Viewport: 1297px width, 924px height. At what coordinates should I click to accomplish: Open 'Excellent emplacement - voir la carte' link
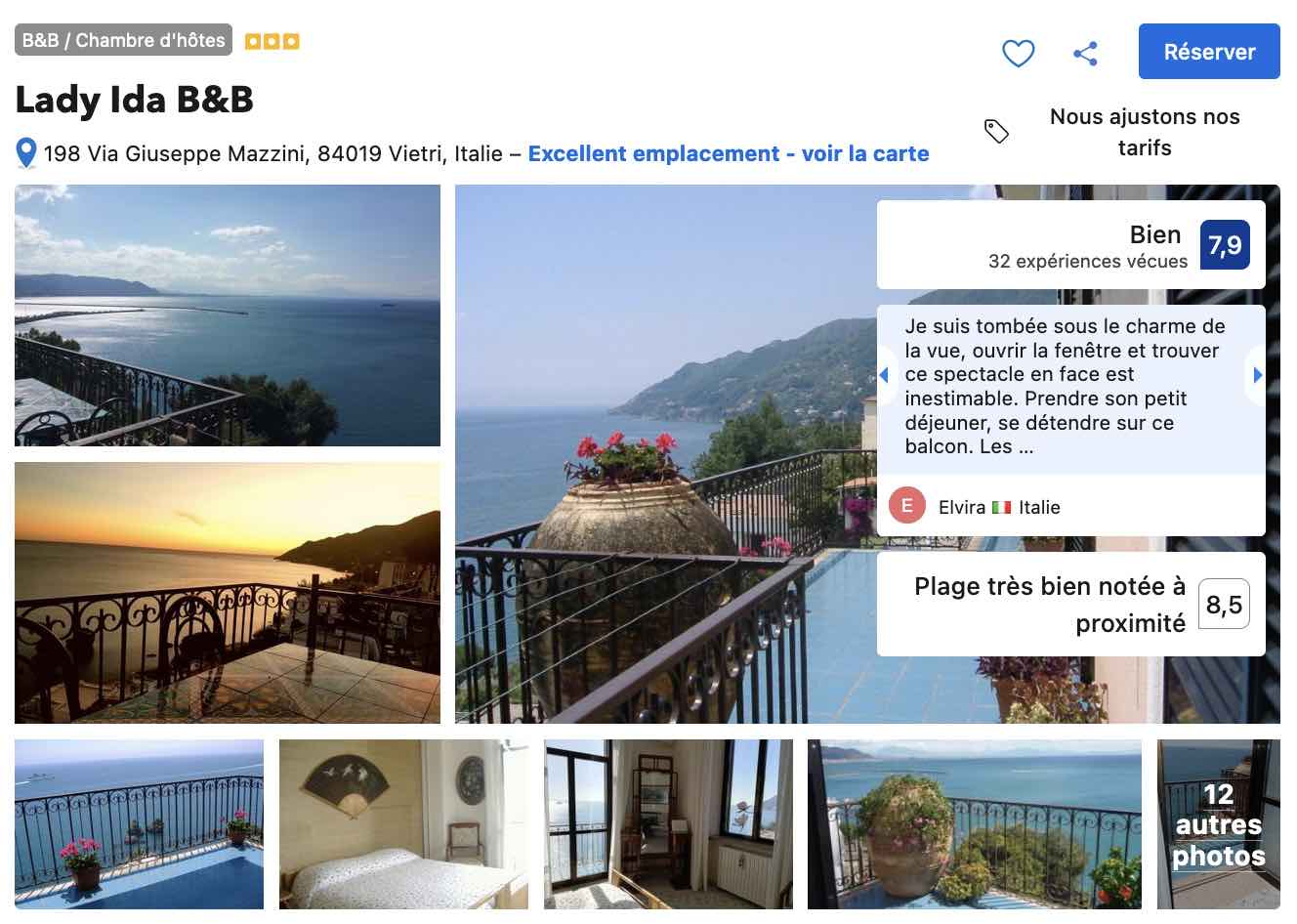729,153
